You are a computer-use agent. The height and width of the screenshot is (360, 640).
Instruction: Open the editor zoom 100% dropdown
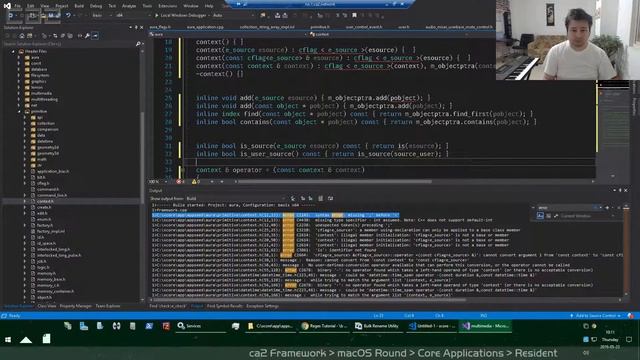pos(158,182)
